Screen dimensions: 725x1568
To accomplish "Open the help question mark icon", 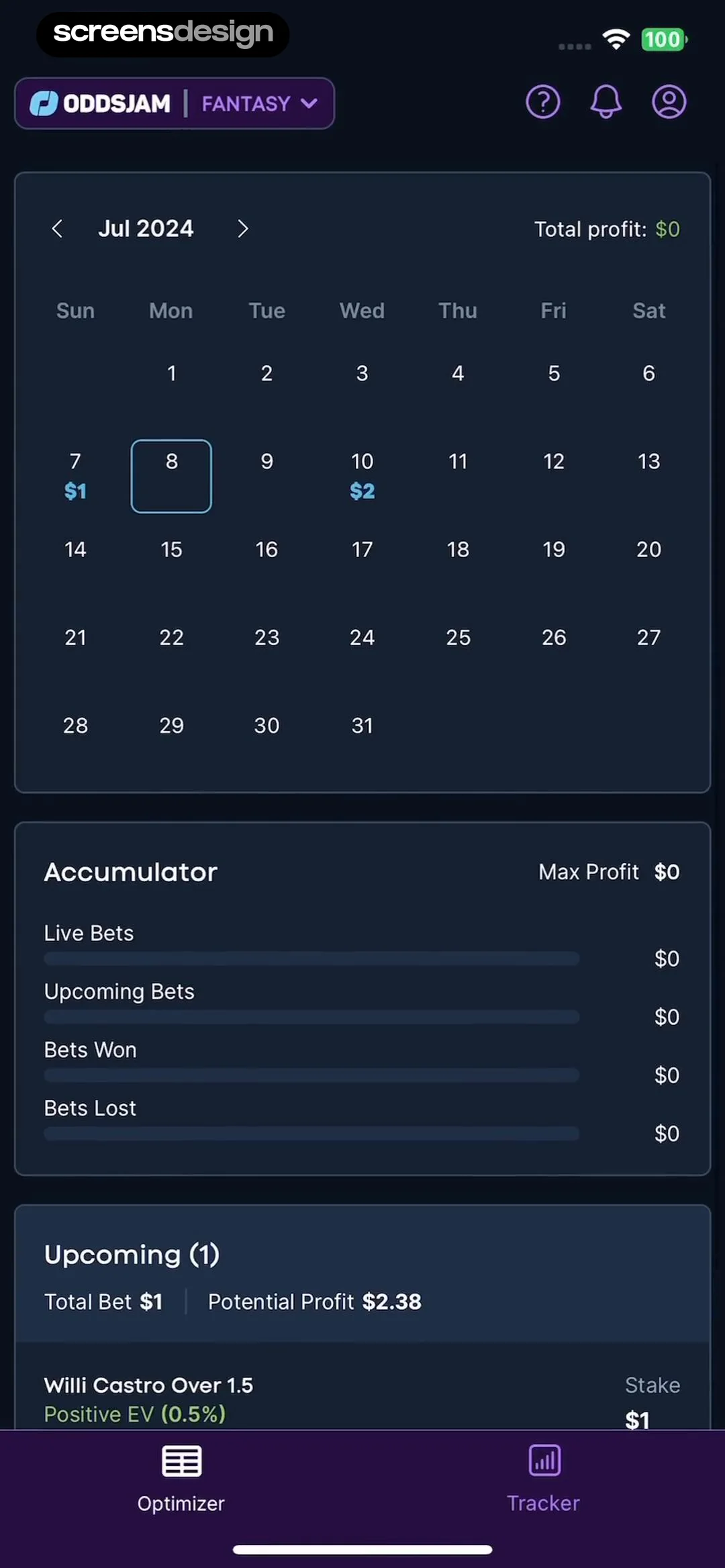I will pyautogui.click(x=542, y=102).
